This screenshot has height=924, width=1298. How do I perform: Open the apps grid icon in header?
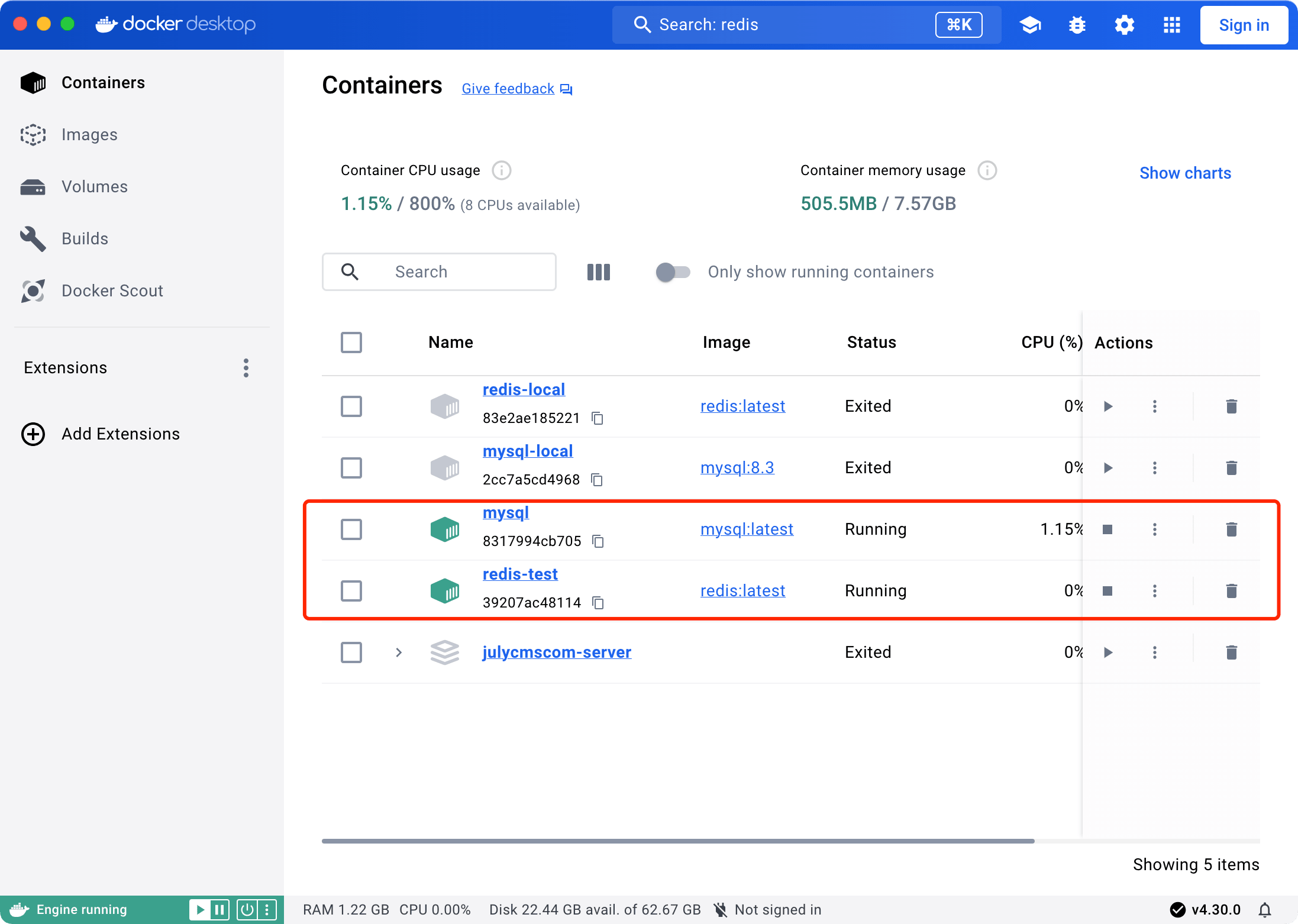[x=1171, y=25]
